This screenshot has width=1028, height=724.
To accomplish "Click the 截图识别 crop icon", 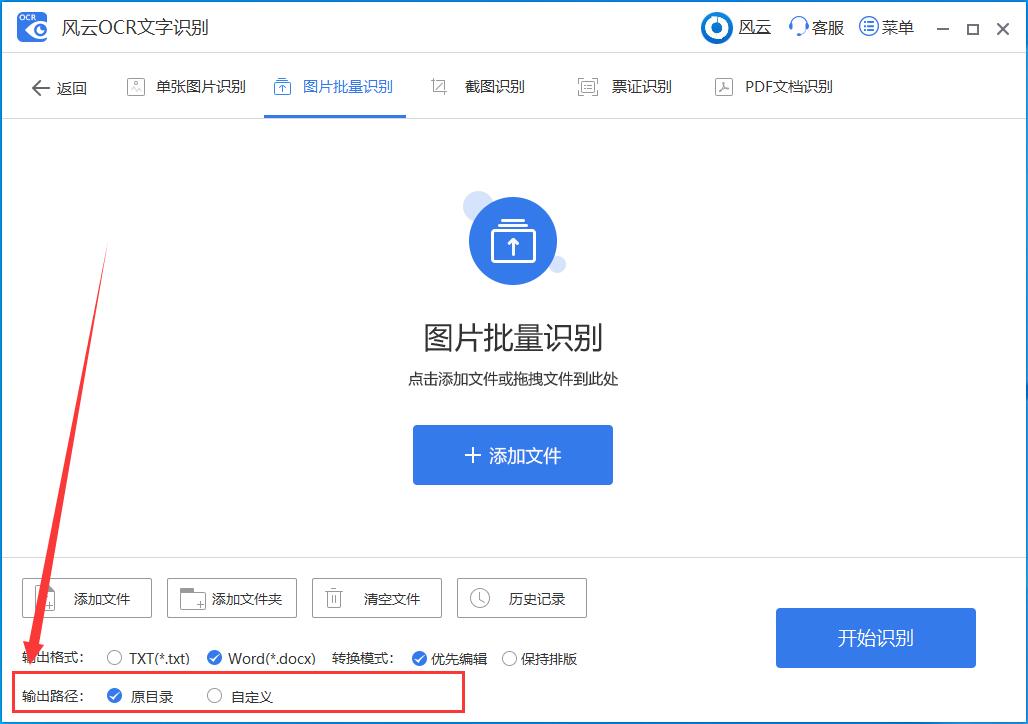I will click(439, 87).
